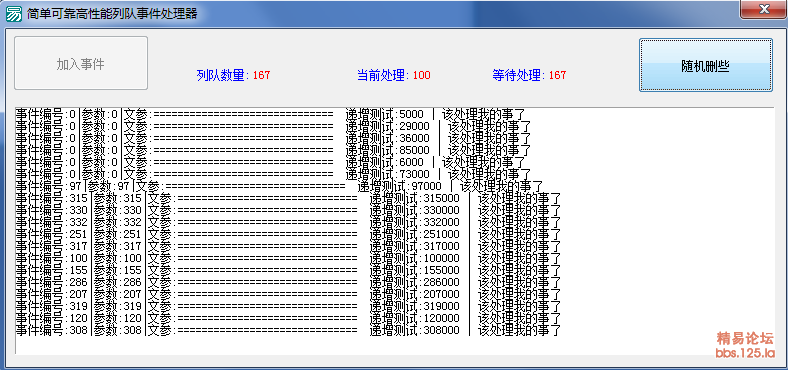Click the log line for 事件编号:251
788x370 pixels.
[x=288, y=235]
